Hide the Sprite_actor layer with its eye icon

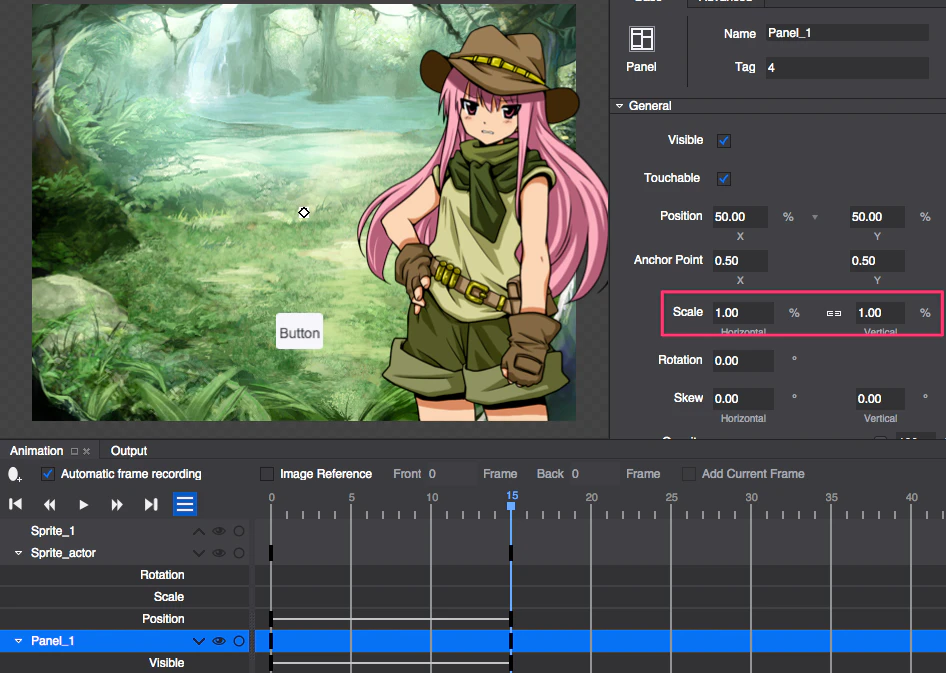[219, 553]
